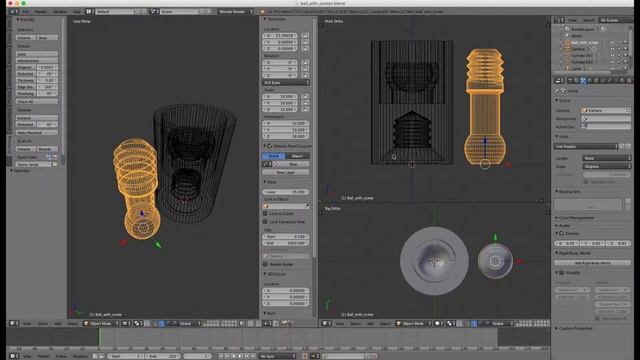Click the Make Manifold button
The width and height of the screenshot is (640, 360).
(x=37, y=132)
